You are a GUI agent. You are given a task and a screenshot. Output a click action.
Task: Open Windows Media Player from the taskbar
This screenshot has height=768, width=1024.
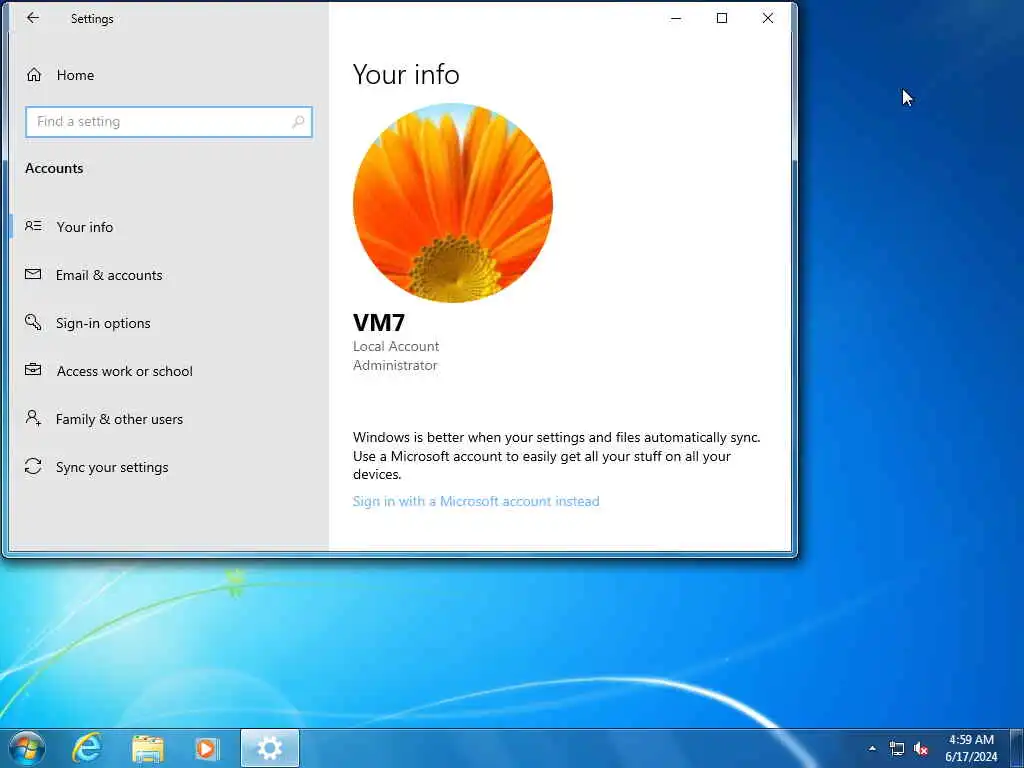(x=208, y=748)
